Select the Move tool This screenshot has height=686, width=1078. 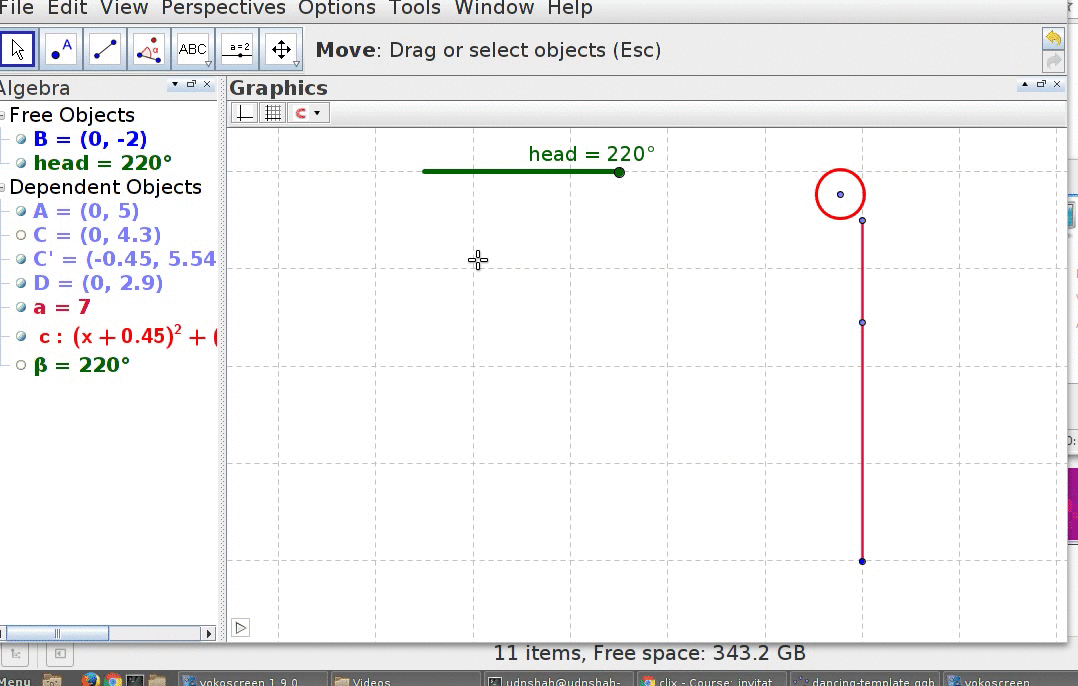(x=17, y=49)
